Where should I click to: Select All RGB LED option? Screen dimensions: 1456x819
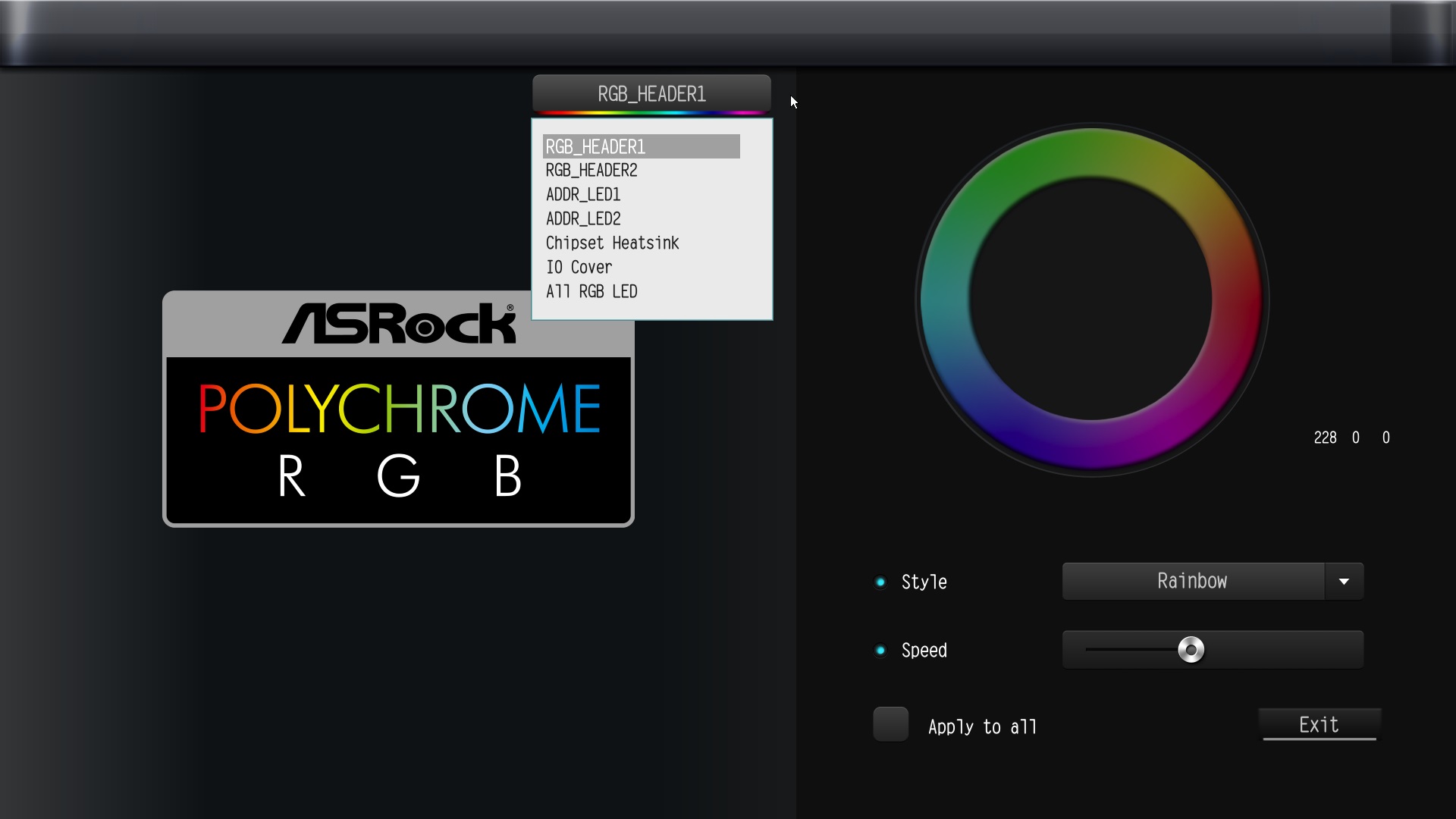[591, 292]
